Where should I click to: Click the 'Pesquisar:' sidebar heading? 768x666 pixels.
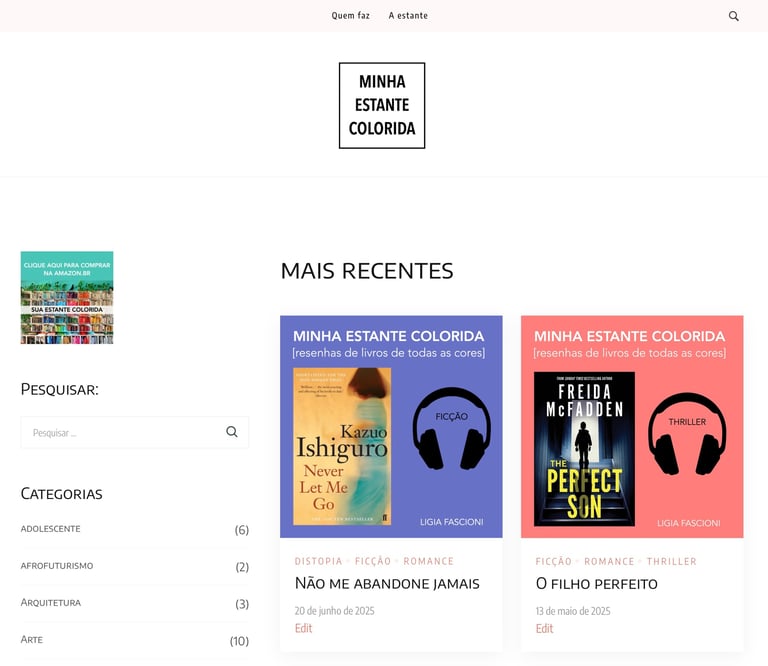(60, 389)
